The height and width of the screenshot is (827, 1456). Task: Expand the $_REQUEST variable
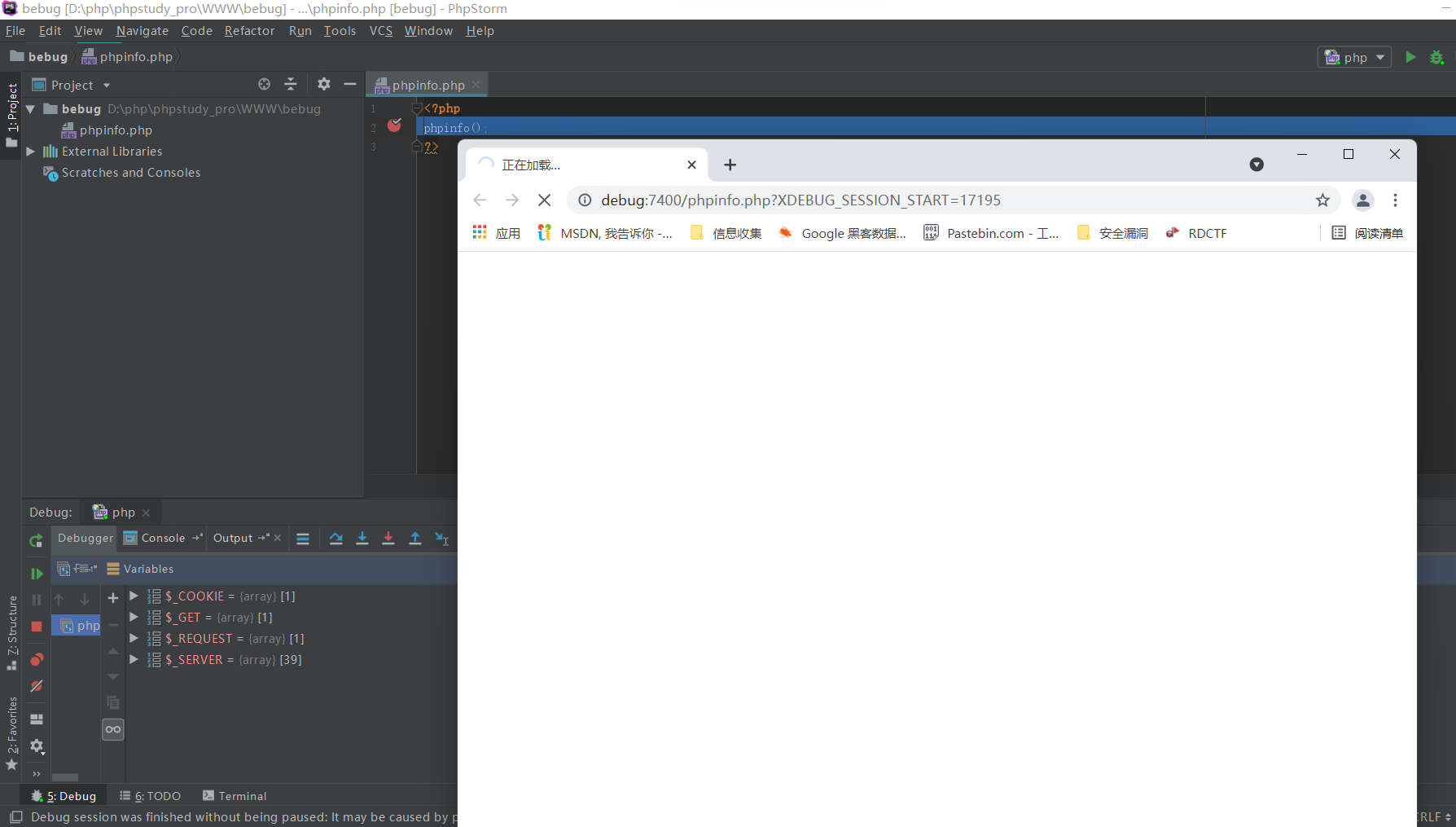click(134, 638)
